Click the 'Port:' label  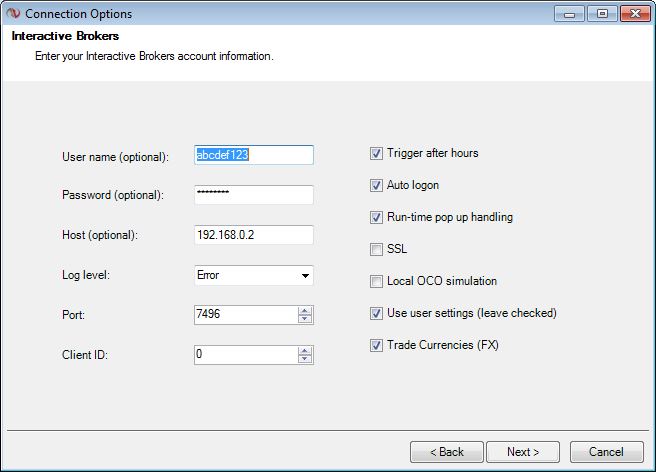[x=73, y=315]
